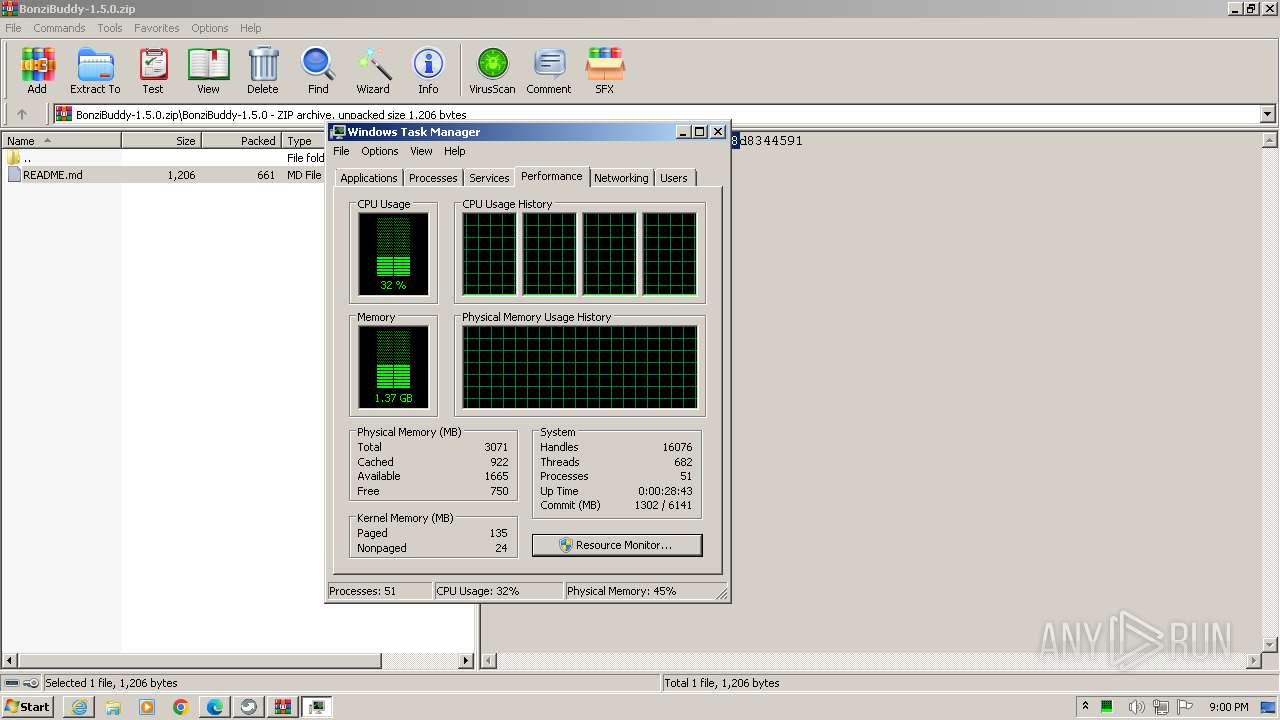Switch to the Applications tab
The height and width of the screenshot is (720, 1280).
(x=369, y=178)
